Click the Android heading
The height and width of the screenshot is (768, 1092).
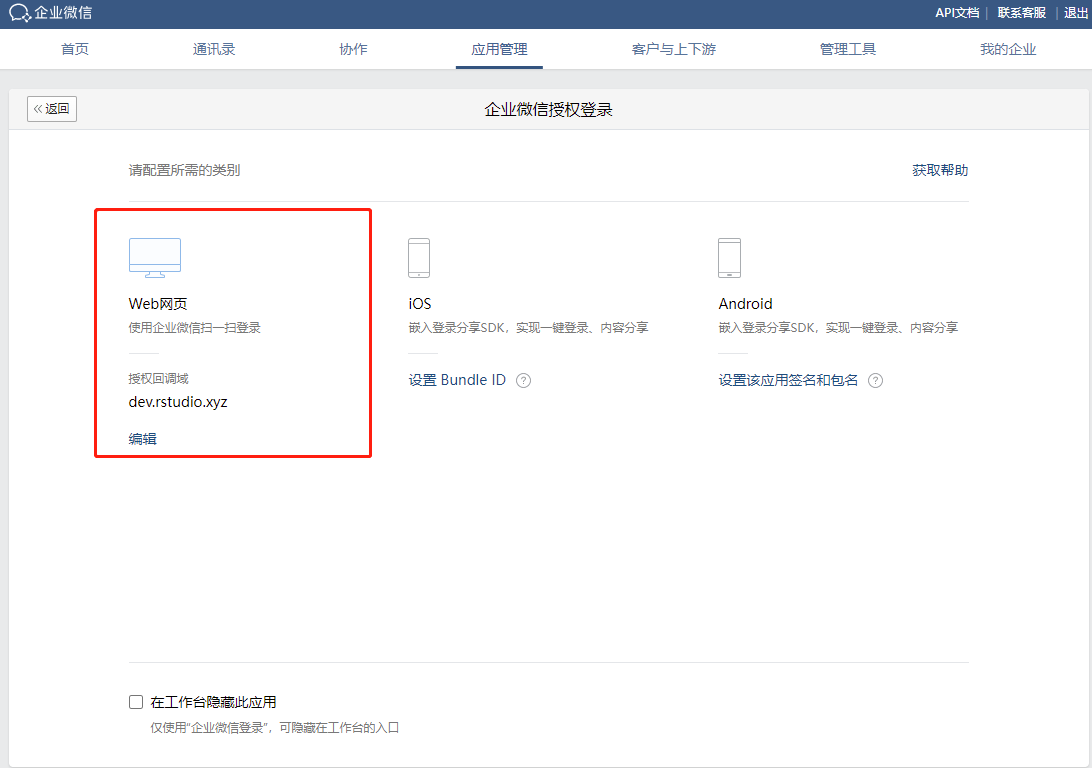745,304
